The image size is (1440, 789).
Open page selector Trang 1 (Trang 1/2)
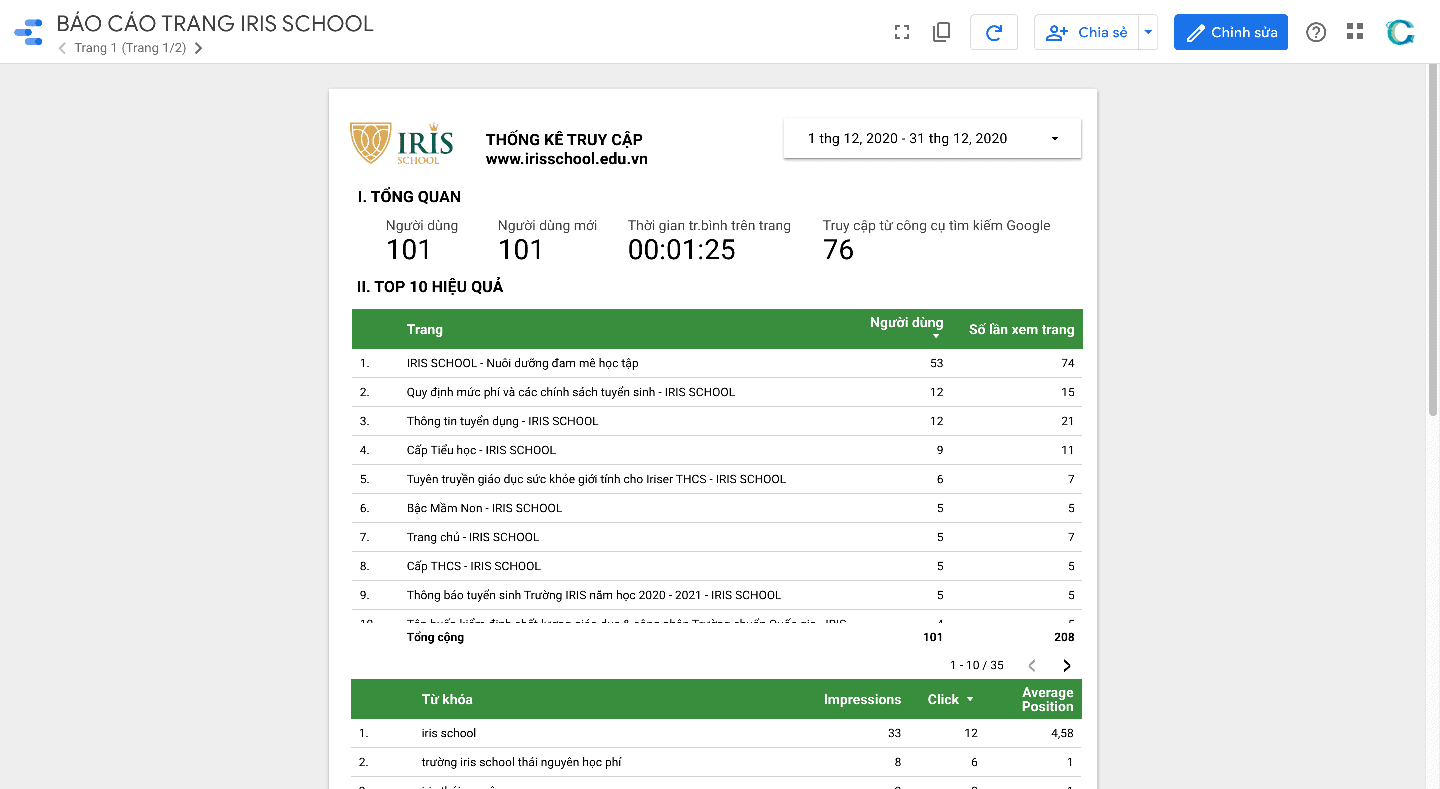130,48
